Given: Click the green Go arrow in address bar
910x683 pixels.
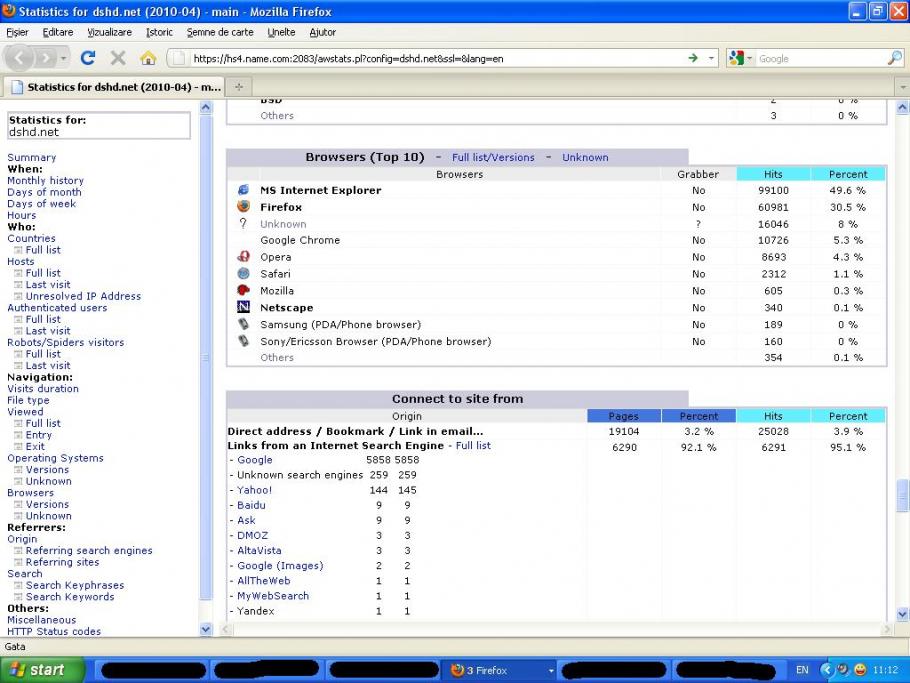Looking at the screenshot, I should point(693,58).
